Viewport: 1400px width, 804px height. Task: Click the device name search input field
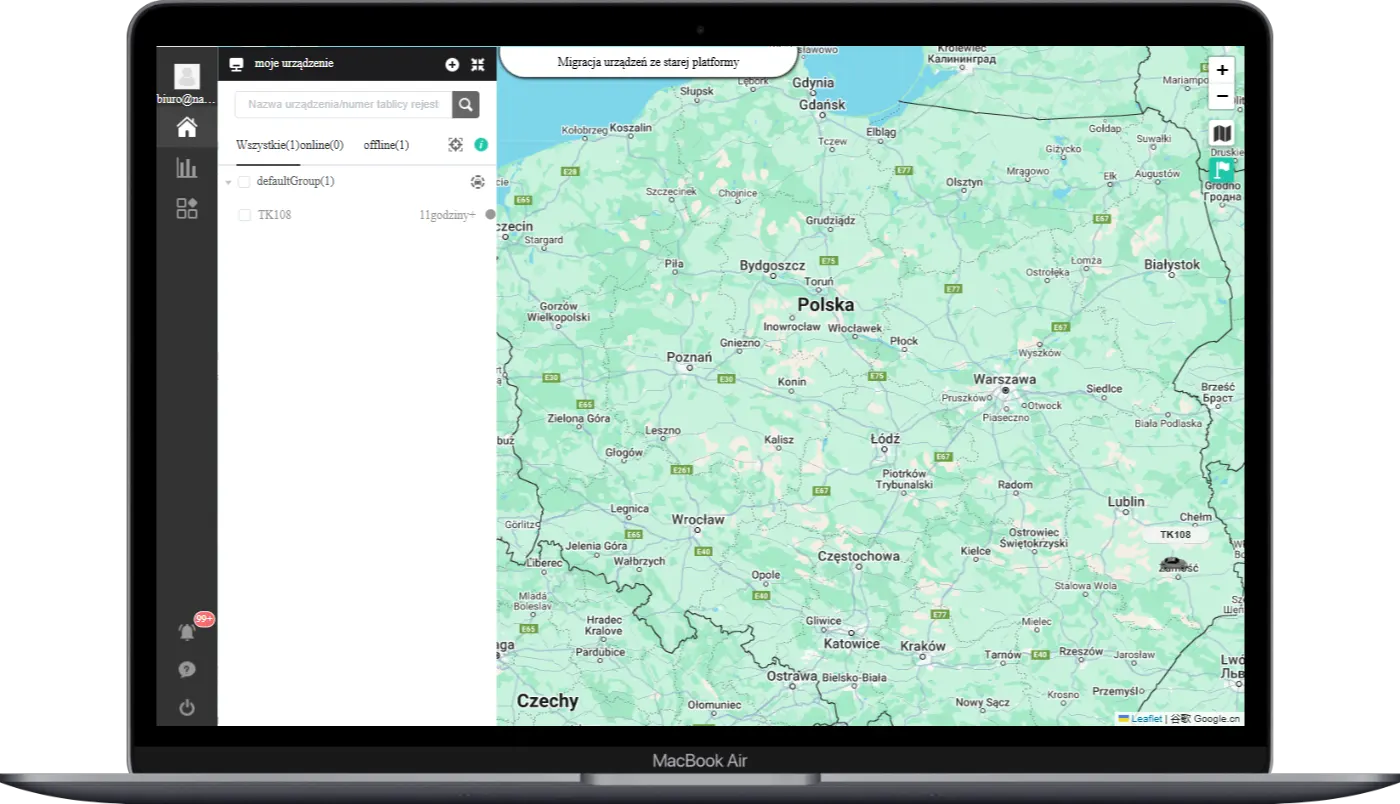(343, 104)
